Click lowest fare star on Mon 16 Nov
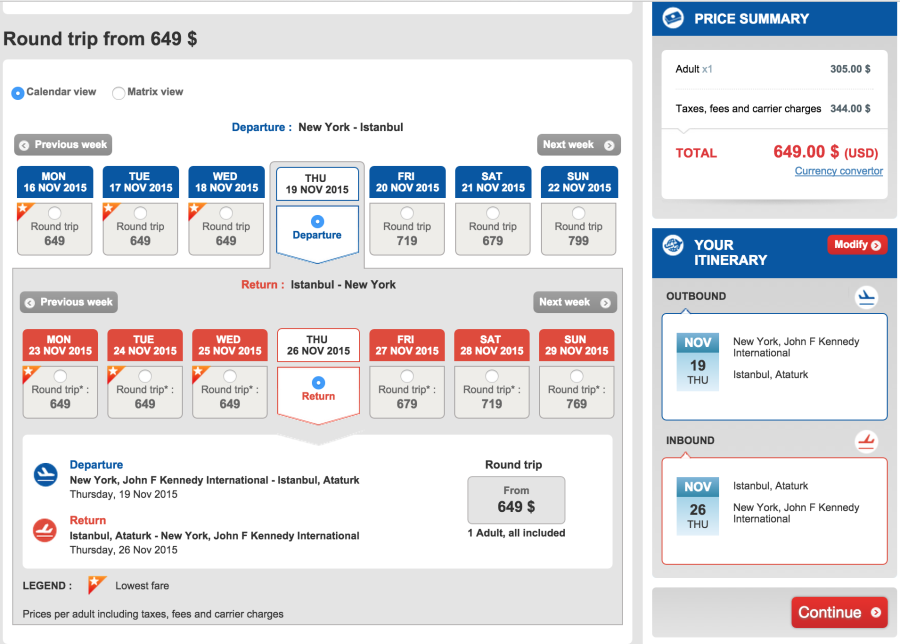 point(25,211)
